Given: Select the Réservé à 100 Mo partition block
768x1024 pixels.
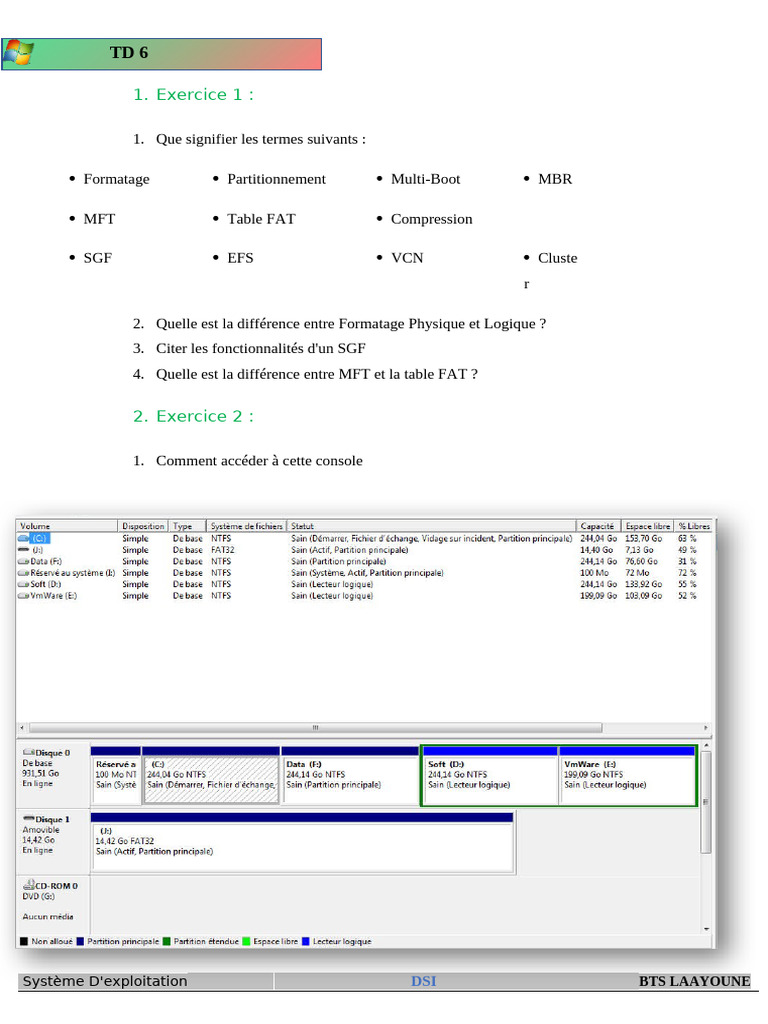Looking at the screenshot, I should click(x=116, y=776).
